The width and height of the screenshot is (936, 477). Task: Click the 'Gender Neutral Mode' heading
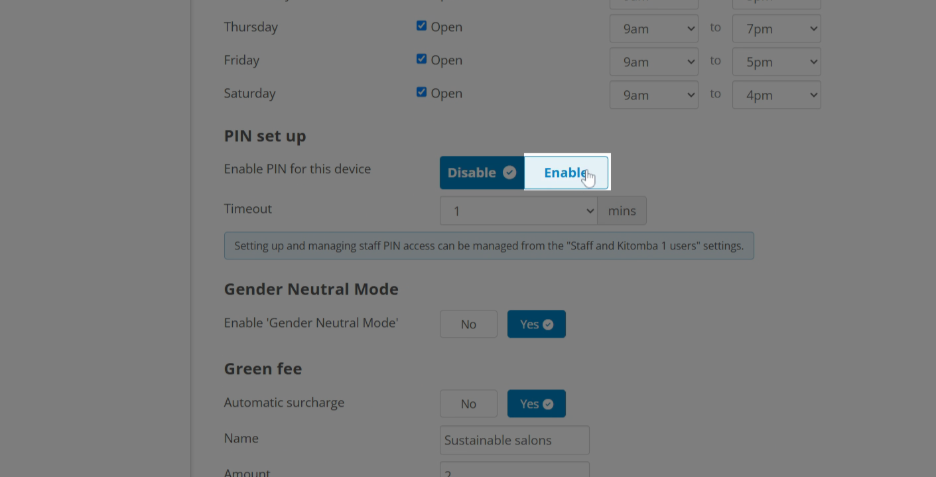311,290
